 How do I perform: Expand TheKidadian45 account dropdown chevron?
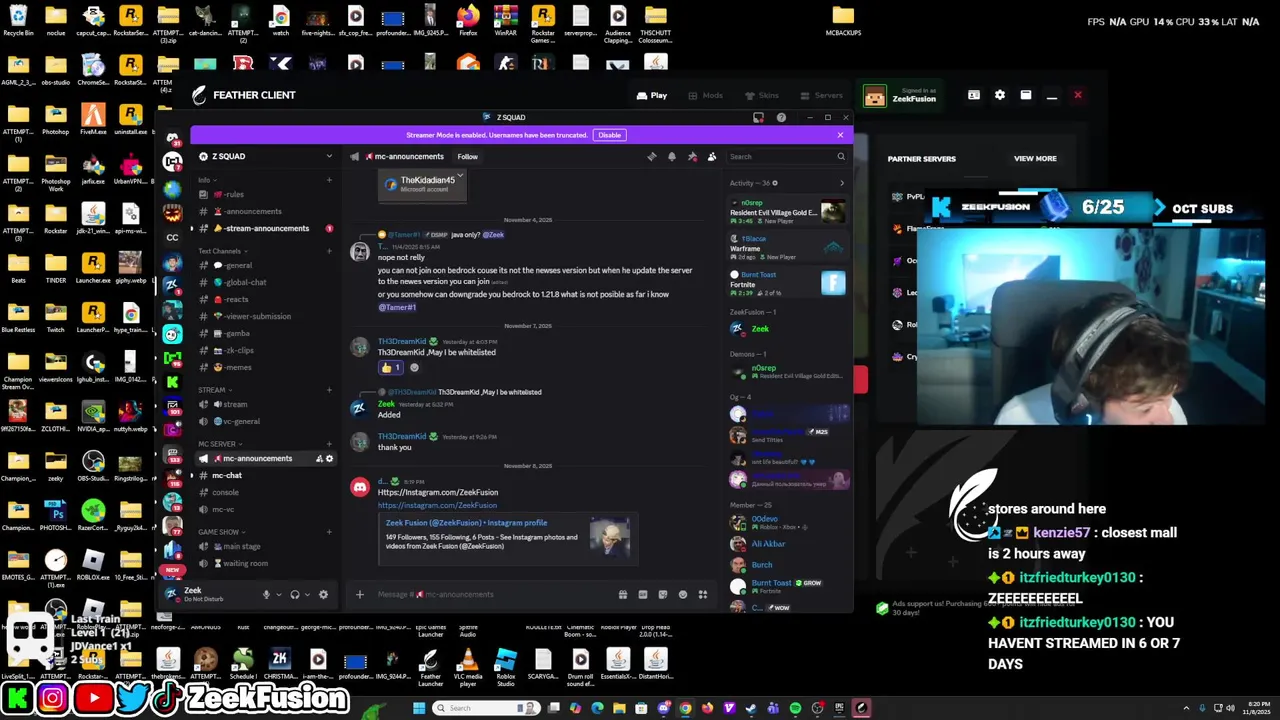459,176
